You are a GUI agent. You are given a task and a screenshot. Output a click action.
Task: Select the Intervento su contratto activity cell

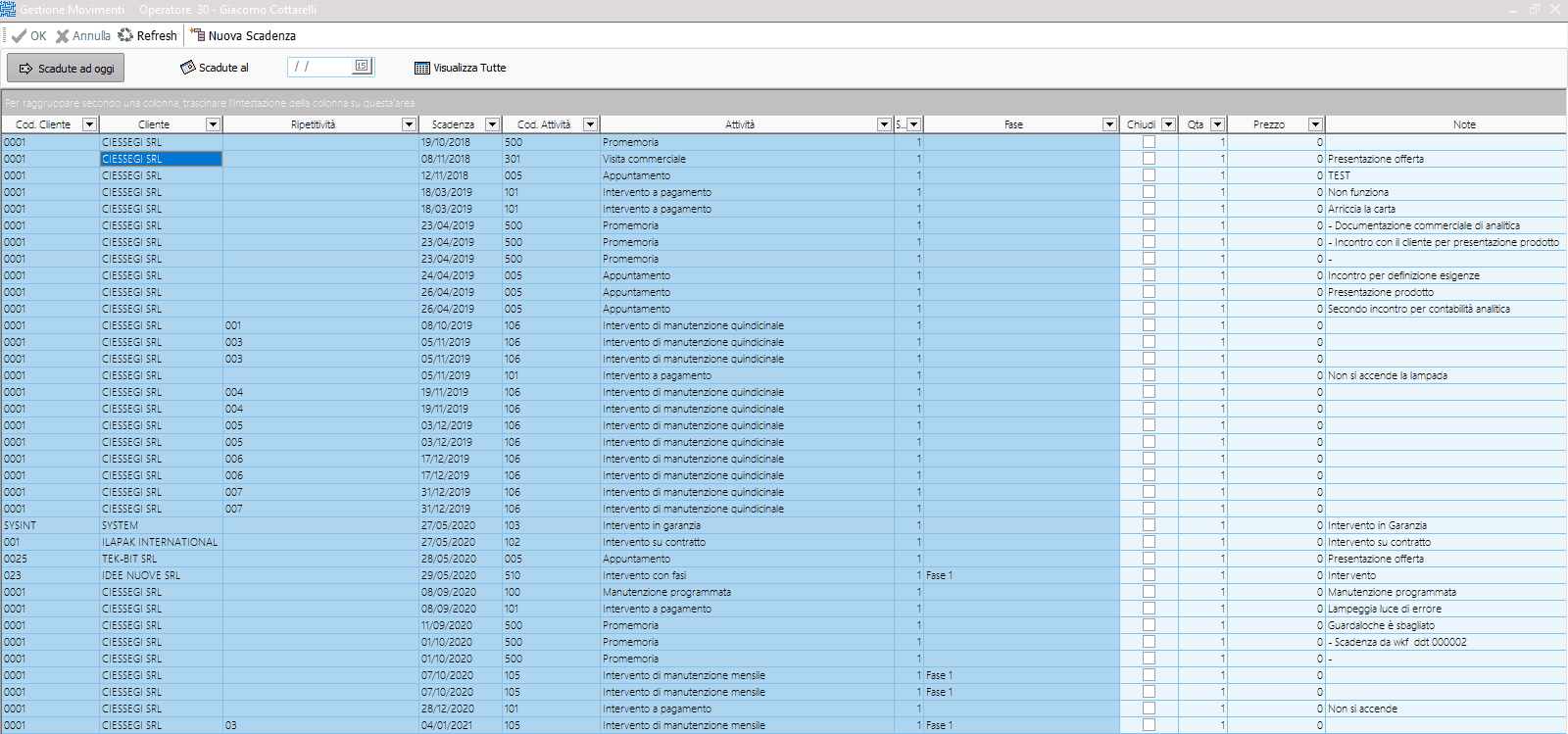(747, 542)
